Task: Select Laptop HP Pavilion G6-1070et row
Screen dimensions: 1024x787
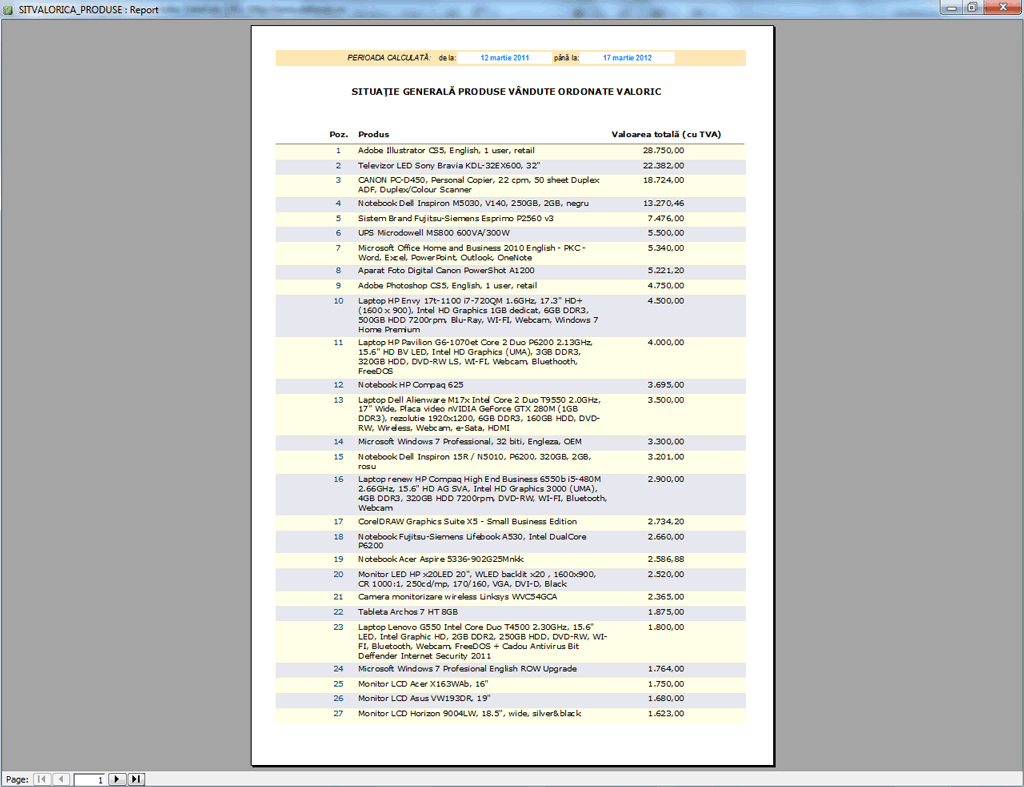Action: pos(510,357)
